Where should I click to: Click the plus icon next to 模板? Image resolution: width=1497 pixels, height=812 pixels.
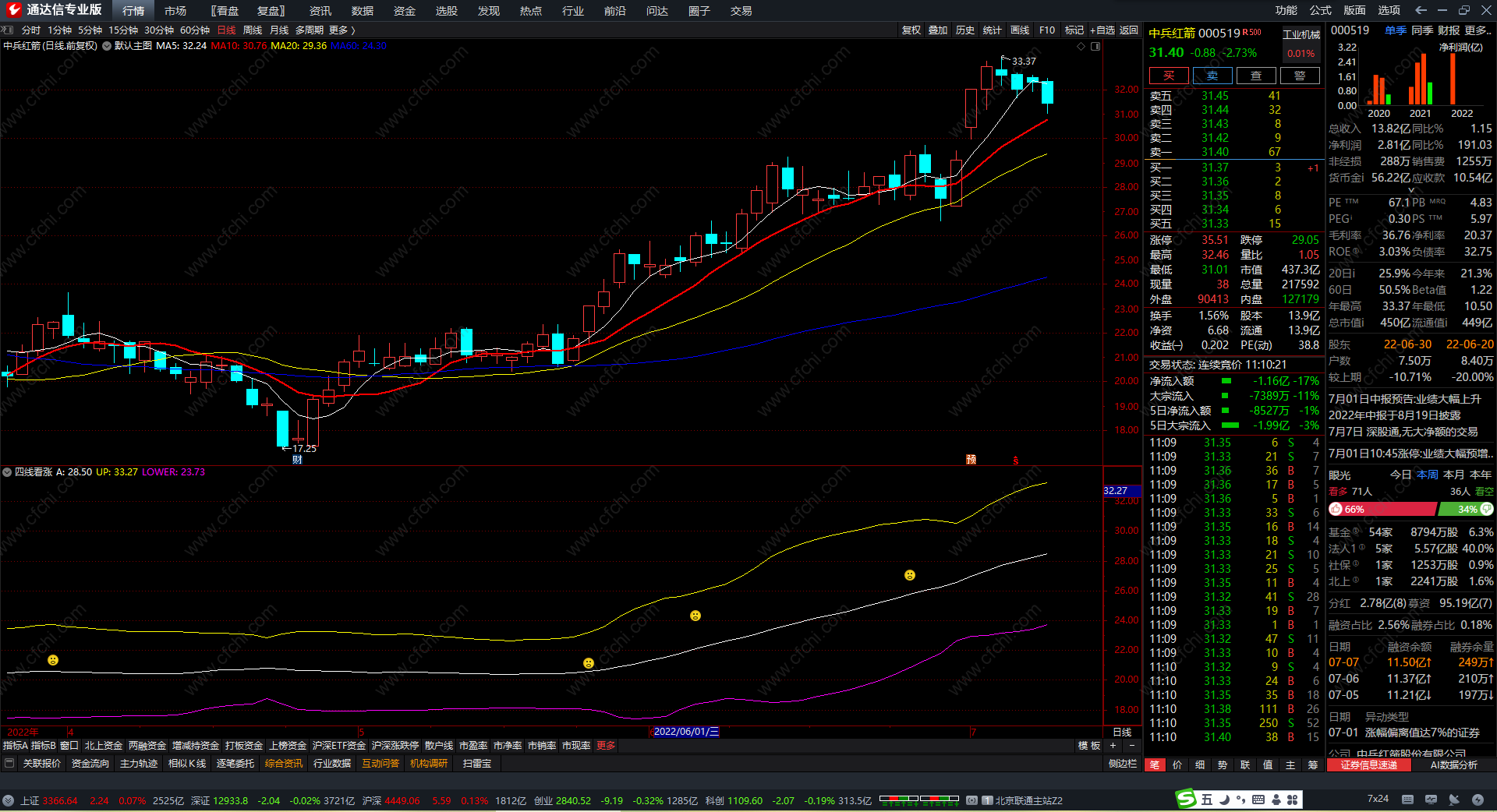[1113, 746]
